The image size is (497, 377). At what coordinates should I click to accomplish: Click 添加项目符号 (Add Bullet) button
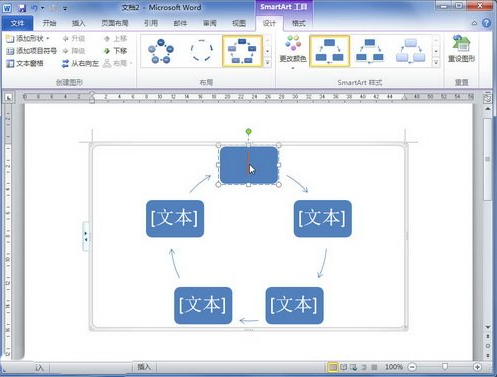(x=32, y=51)
